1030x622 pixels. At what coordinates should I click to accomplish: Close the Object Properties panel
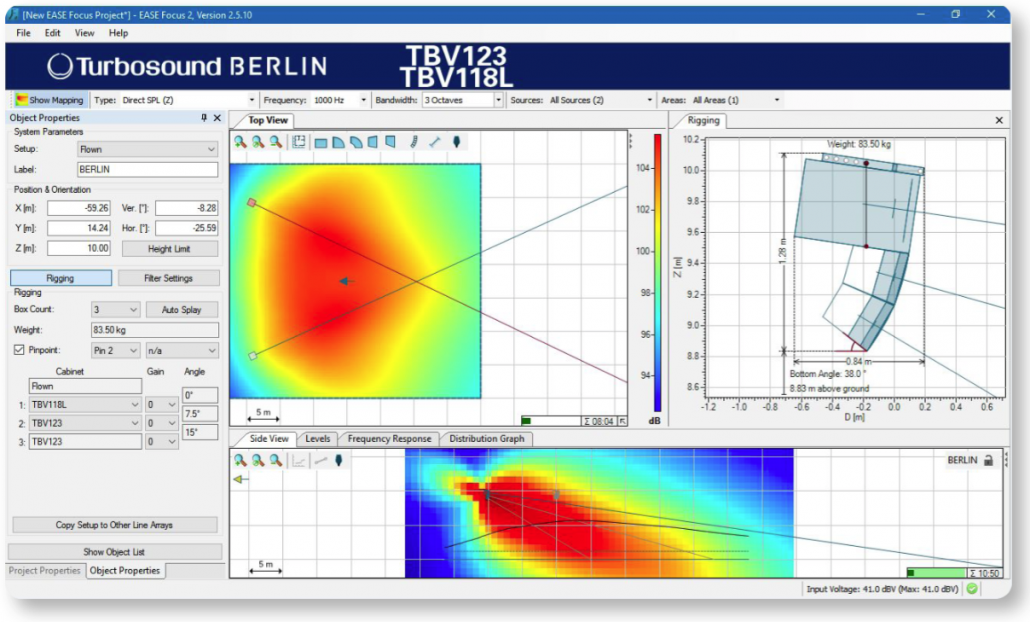(x=217, y=118)
